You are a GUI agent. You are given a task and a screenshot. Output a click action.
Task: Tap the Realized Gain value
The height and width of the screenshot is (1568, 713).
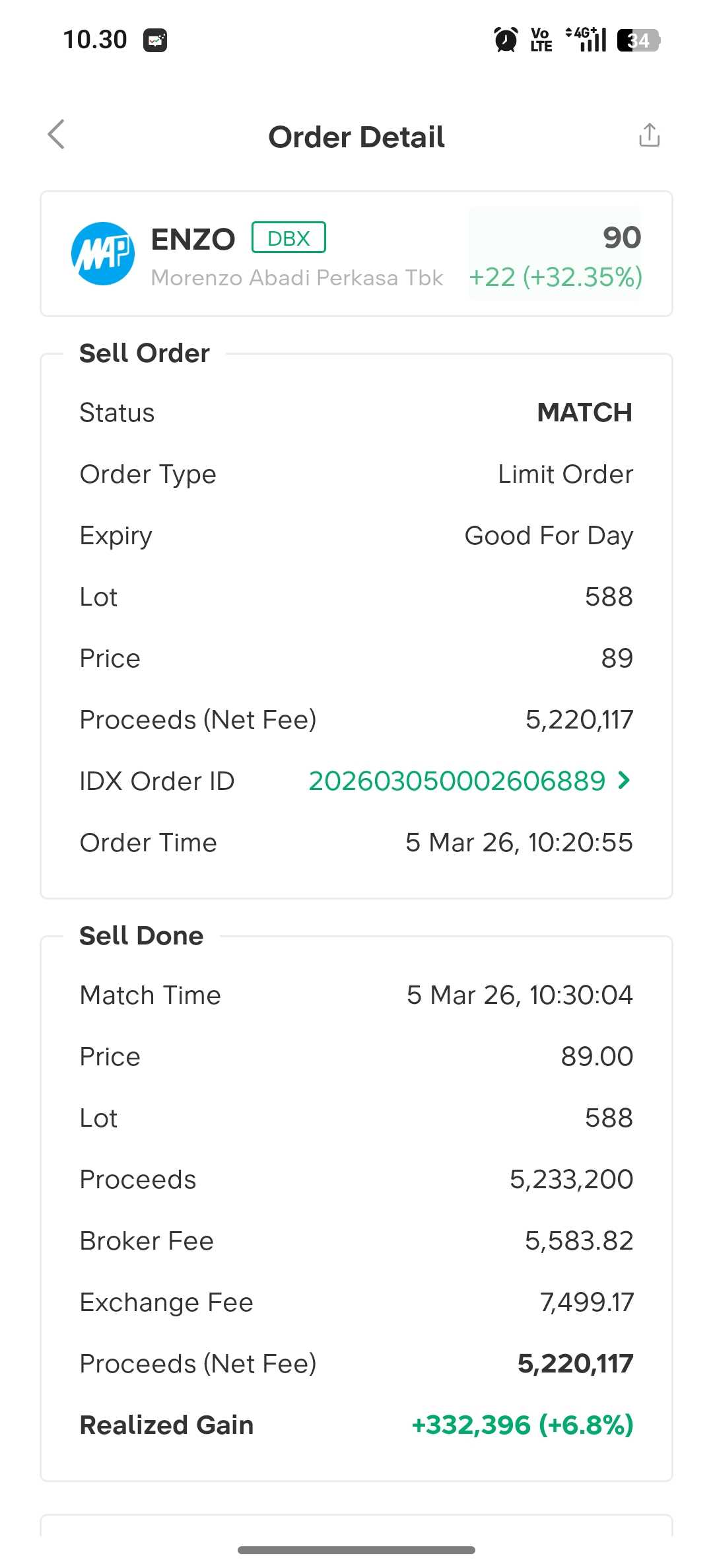click(x=522, y=1425)
